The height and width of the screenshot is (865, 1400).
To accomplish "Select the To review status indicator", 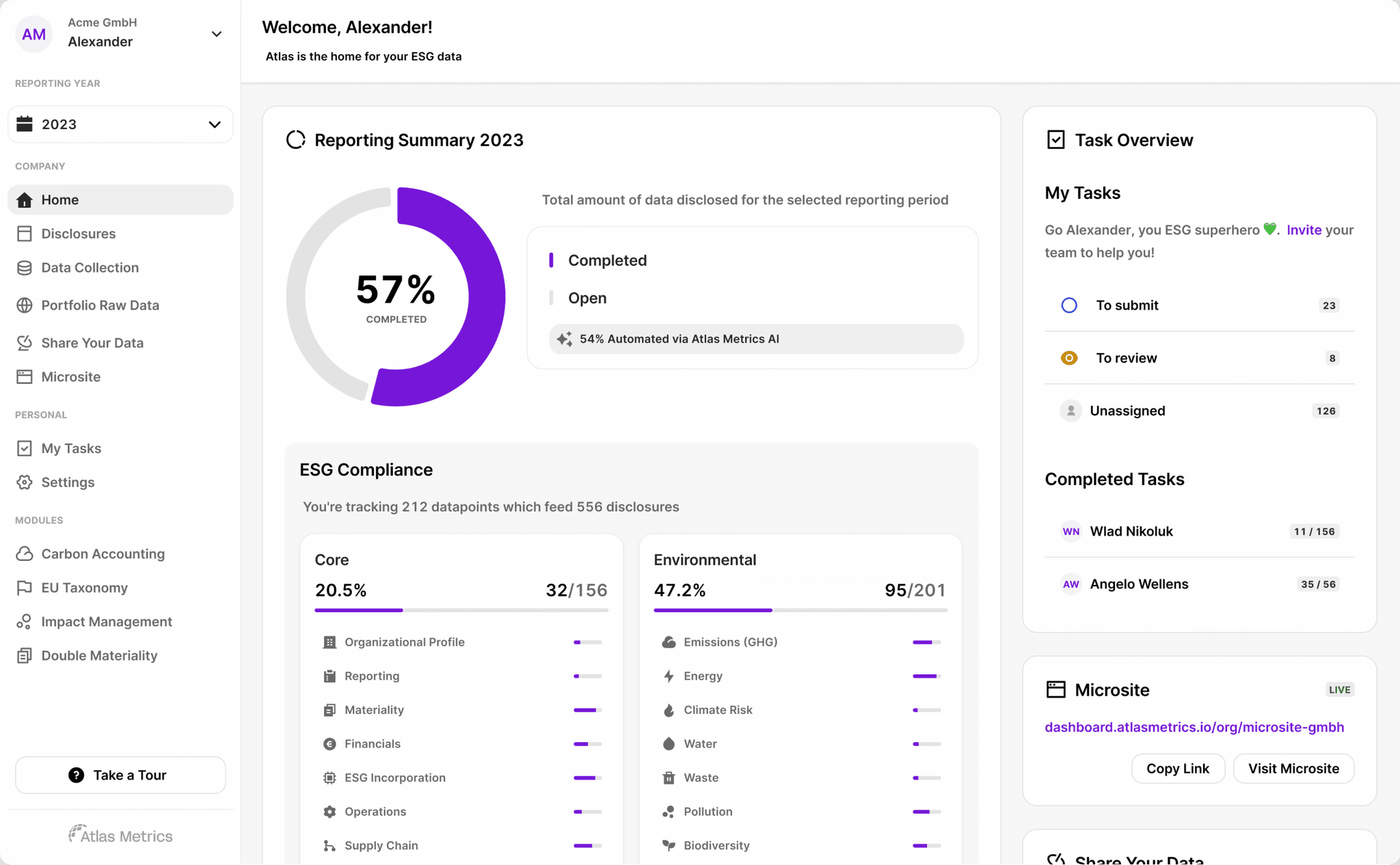I will [x=1069, y=357].
